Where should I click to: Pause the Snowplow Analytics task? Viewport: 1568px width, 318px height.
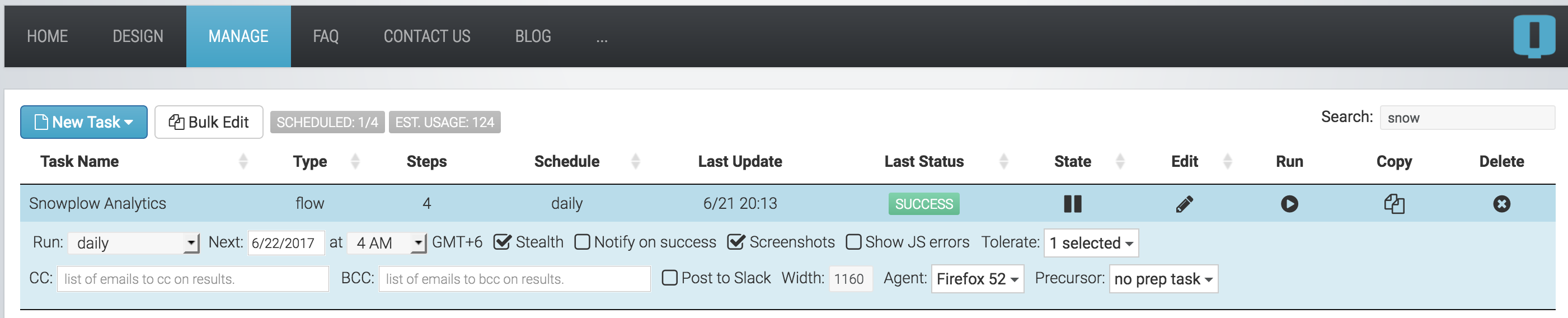pos(1073,203)
